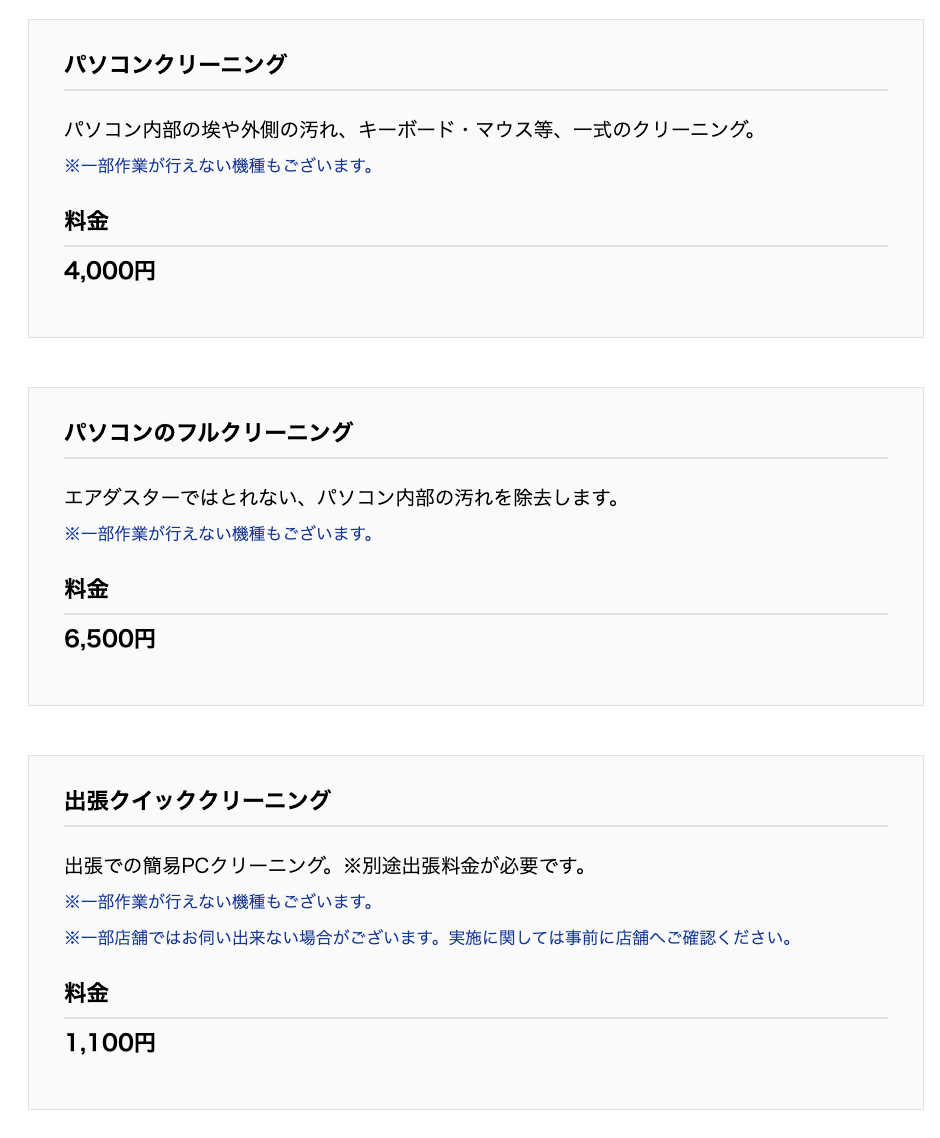Click the 料金 label above 4,000円
Image resolution: width=940 pixels, height=1138 pixels.
point(86,222)
